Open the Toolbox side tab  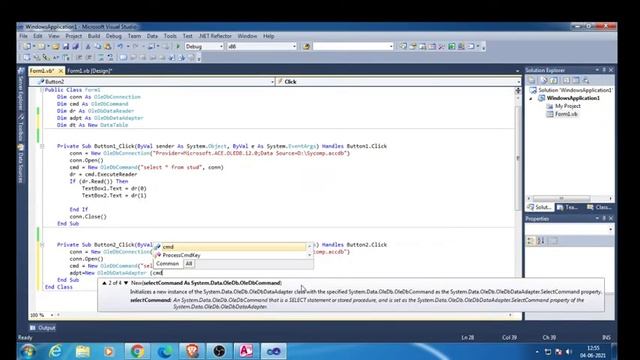[20, 127]
